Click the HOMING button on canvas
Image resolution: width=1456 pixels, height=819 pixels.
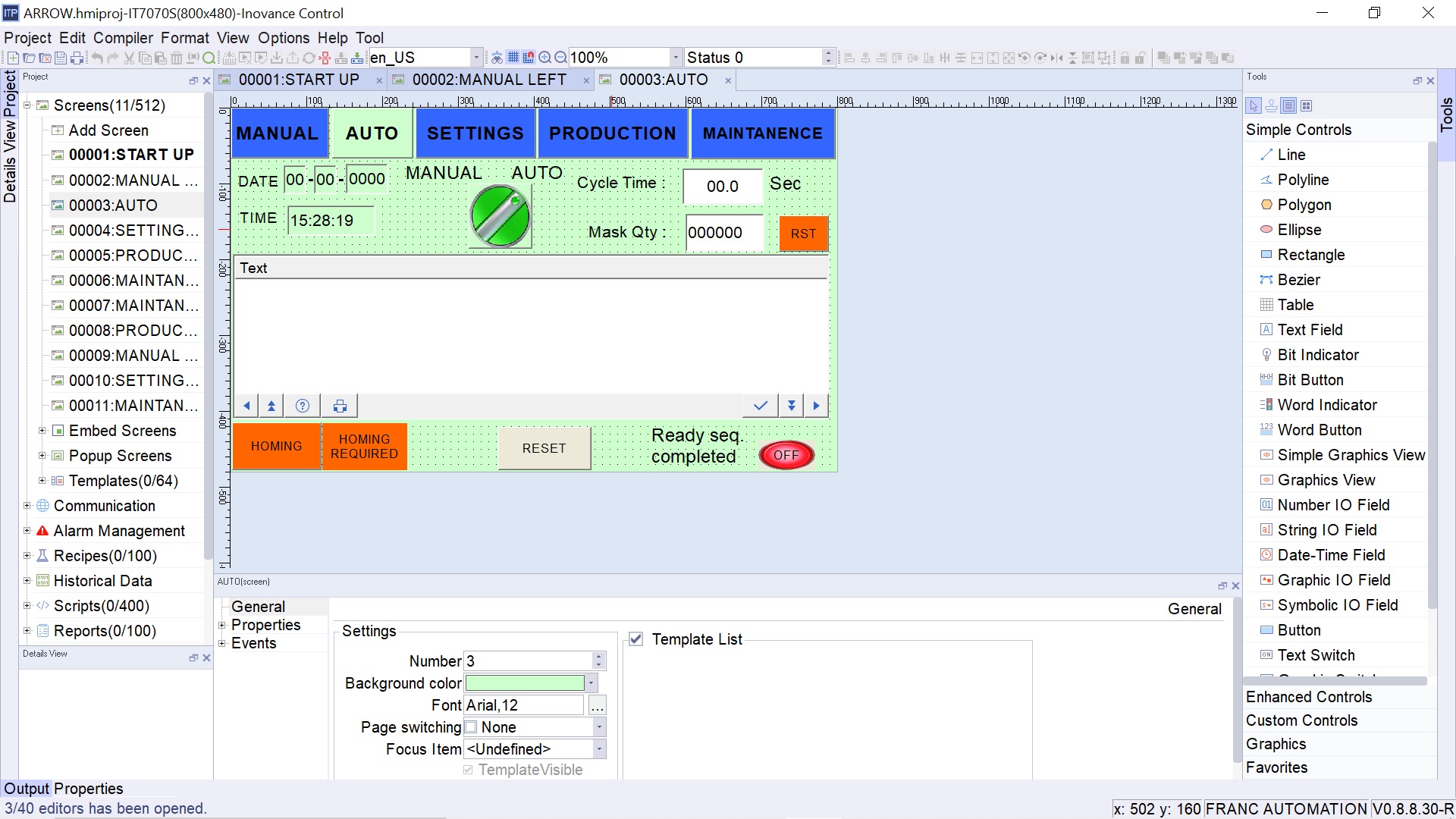(276, 447)
